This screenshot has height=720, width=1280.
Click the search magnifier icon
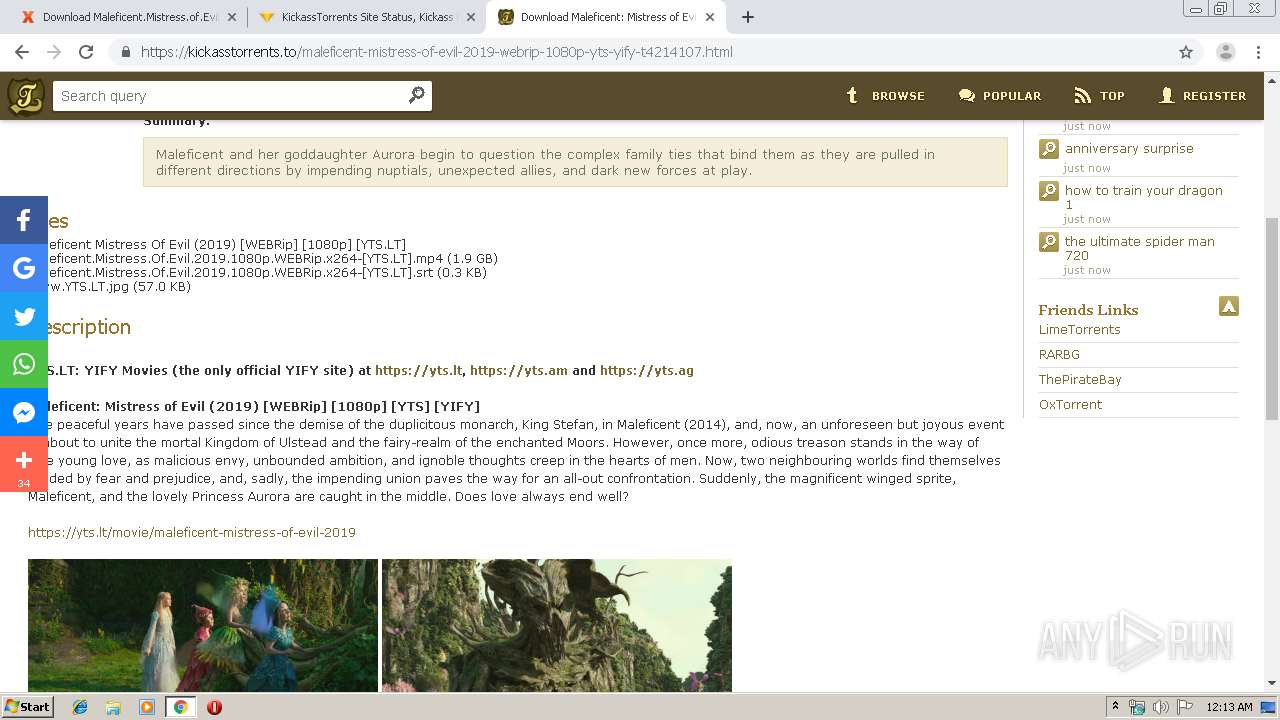(x=417, y=95)
